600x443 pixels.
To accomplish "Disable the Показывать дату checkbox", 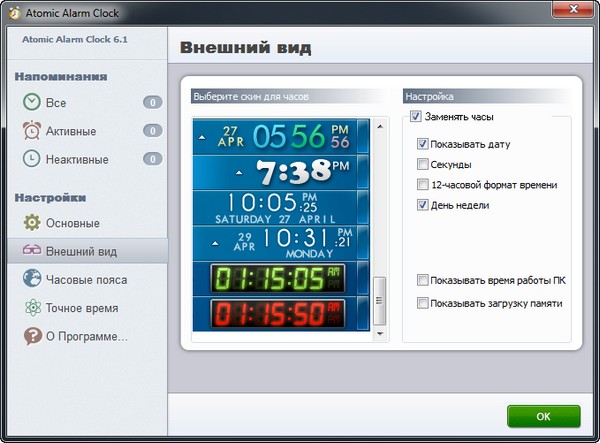I will (x=424, y=144).
